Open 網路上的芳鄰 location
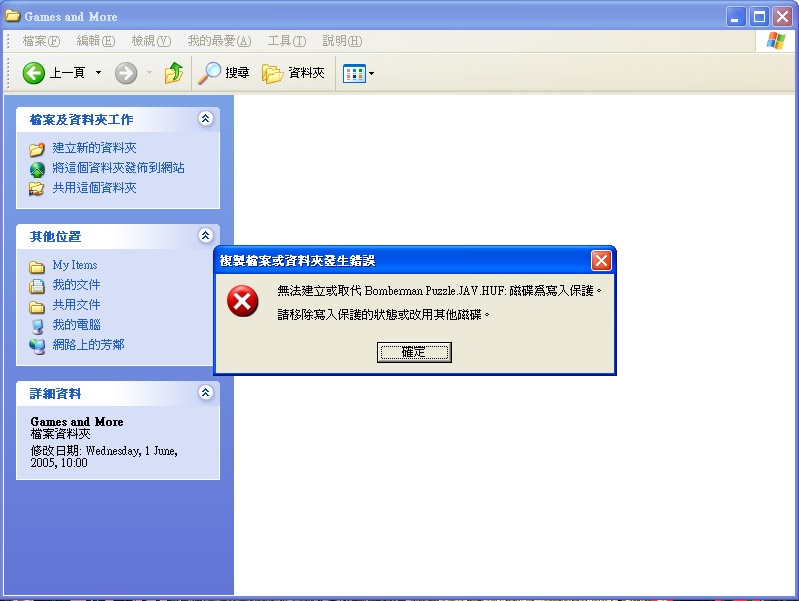799x601 pixels. 89,345
